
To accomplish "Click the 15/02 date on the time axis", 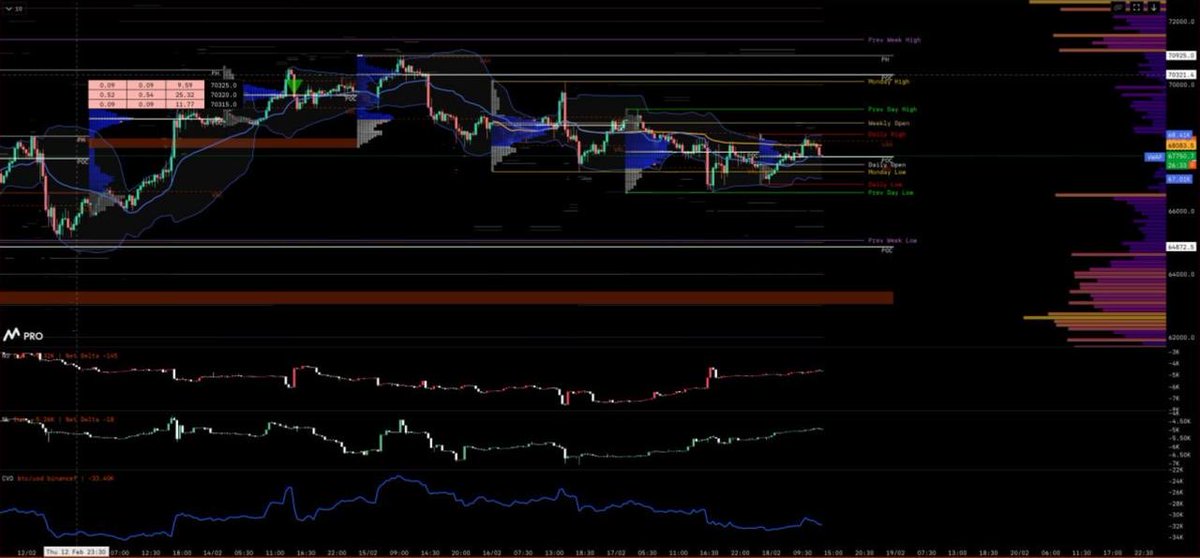I will [x=370, y=551].
